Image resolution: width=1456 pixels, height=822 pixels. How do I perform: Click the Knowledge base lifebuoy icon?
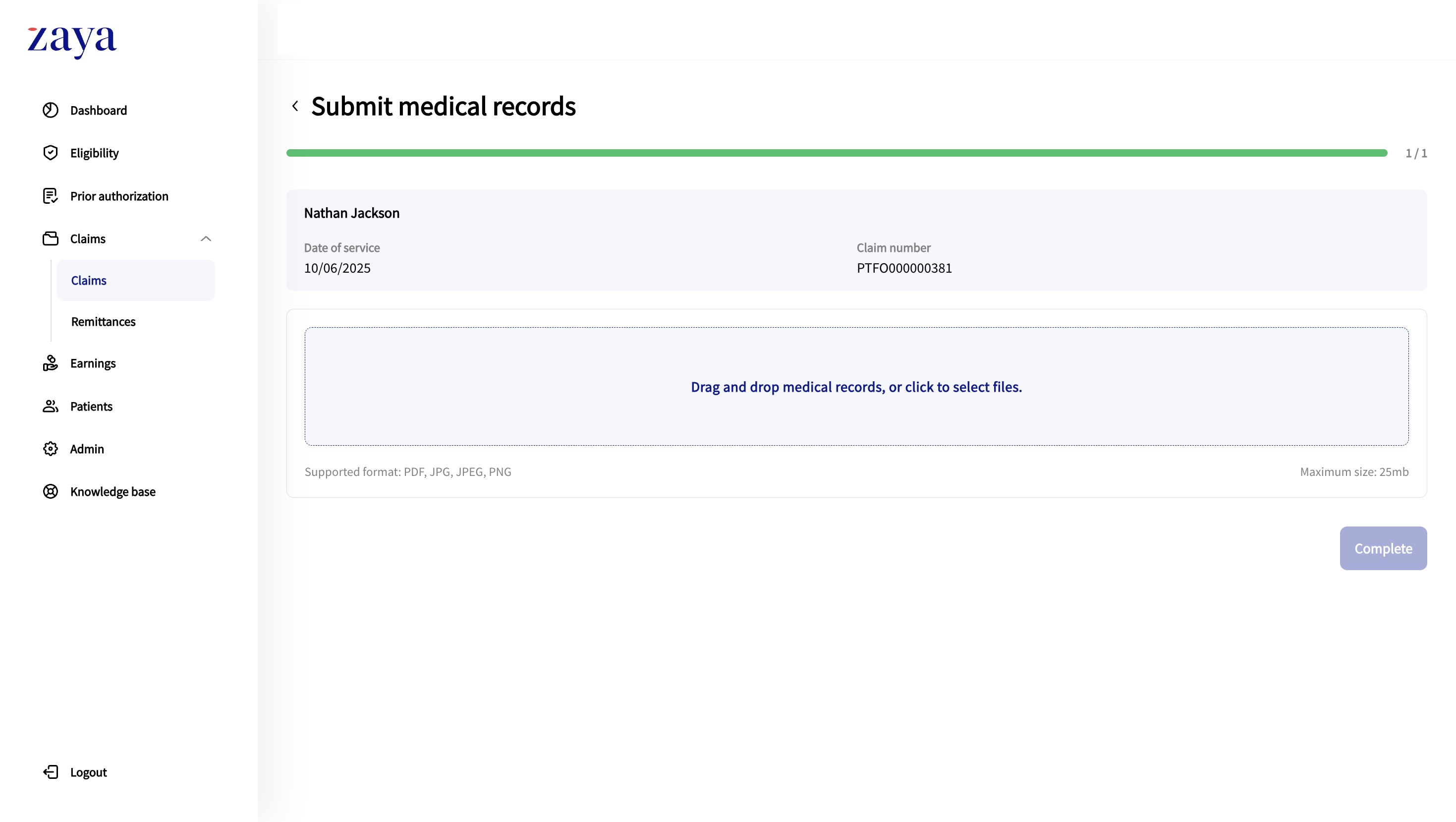51,491
